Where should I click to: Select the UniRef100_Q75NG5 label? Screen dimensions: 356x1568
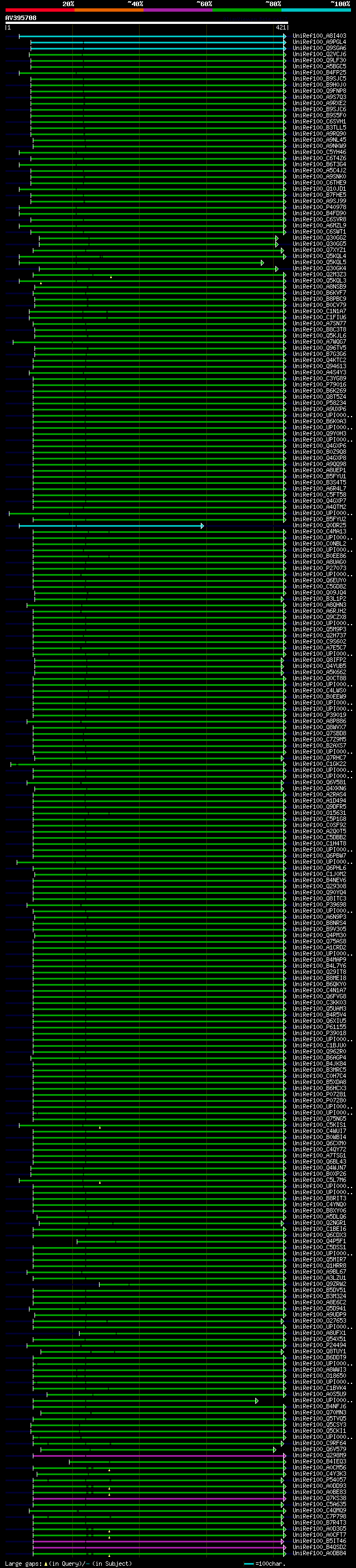319,1119
